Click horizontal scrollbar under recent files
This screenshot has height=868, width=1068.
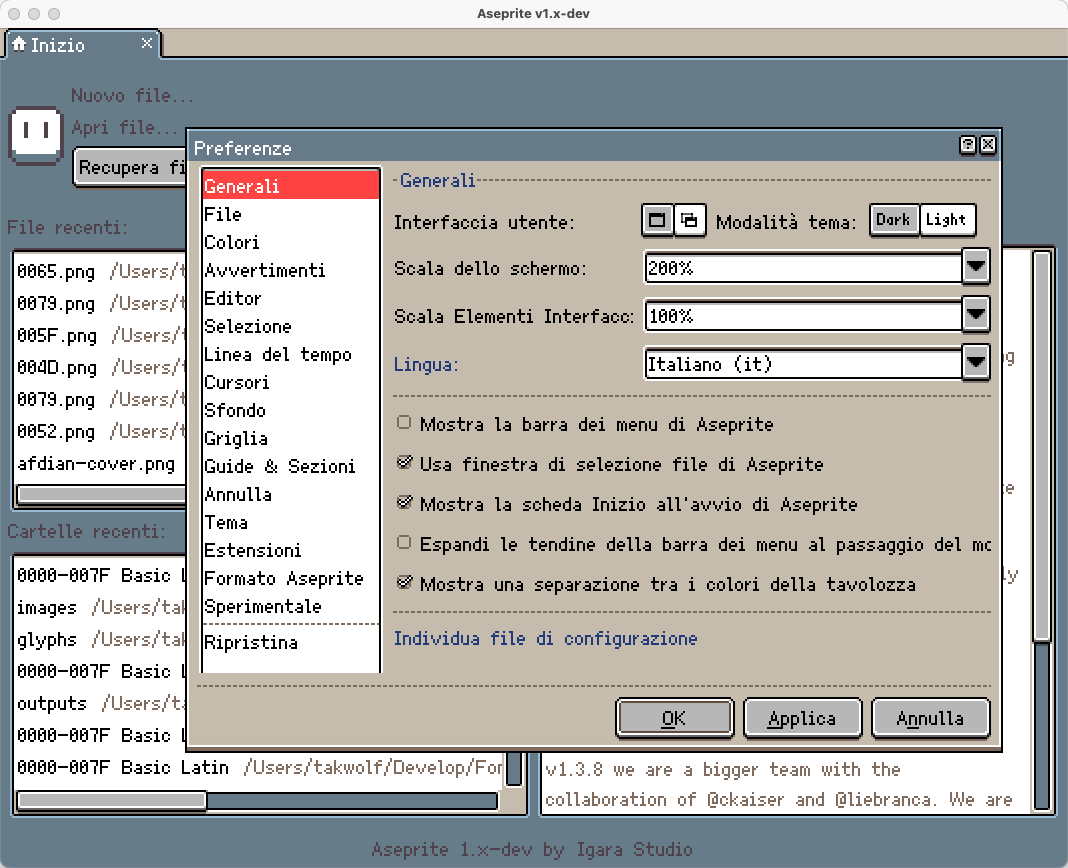101,493
